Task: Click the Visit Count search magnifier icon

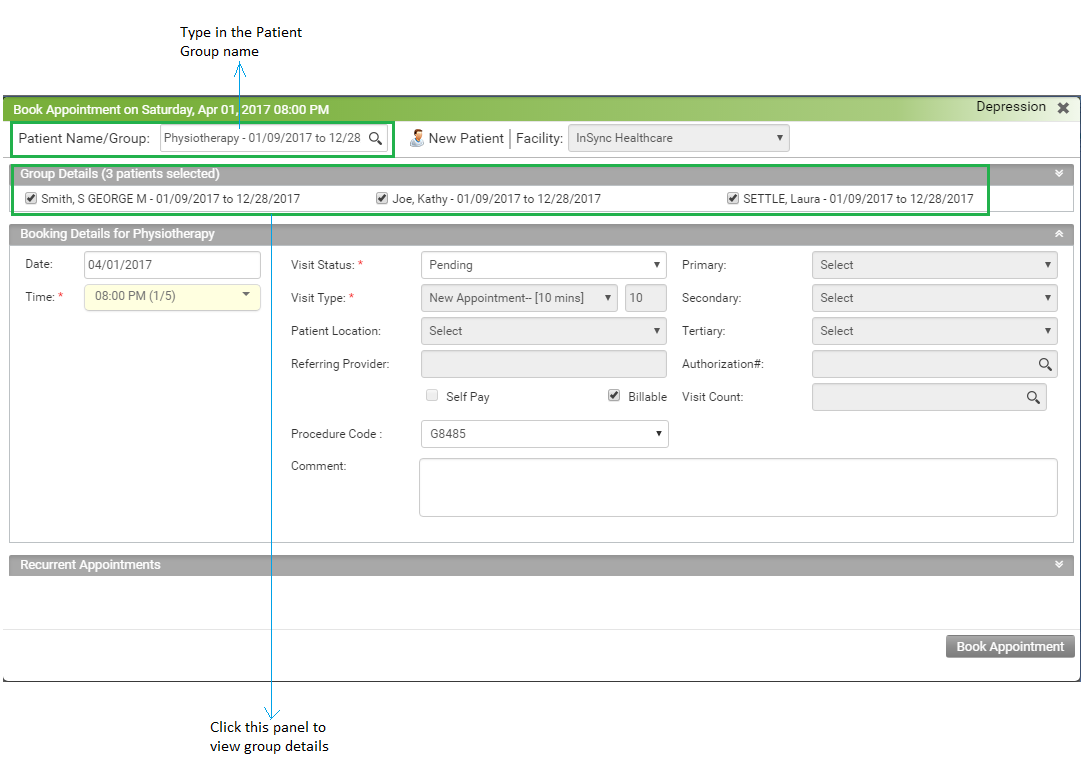Action: coord(1033,398)
